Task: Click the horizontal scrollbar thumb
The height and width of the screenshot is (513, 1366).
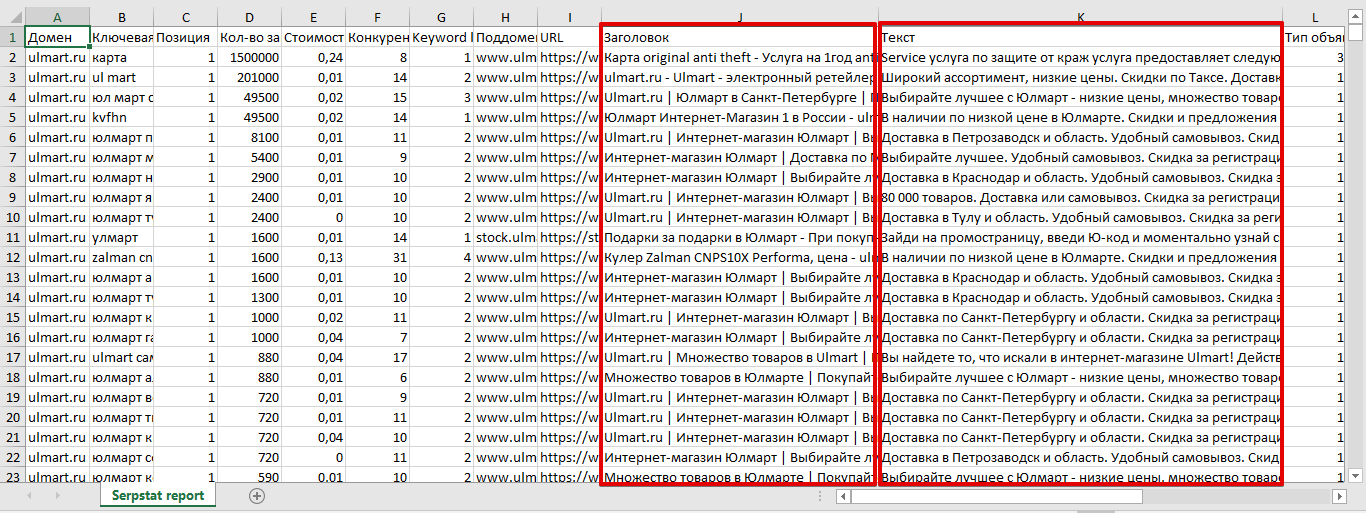Action: pyautogui.click(x=996, y=497)
